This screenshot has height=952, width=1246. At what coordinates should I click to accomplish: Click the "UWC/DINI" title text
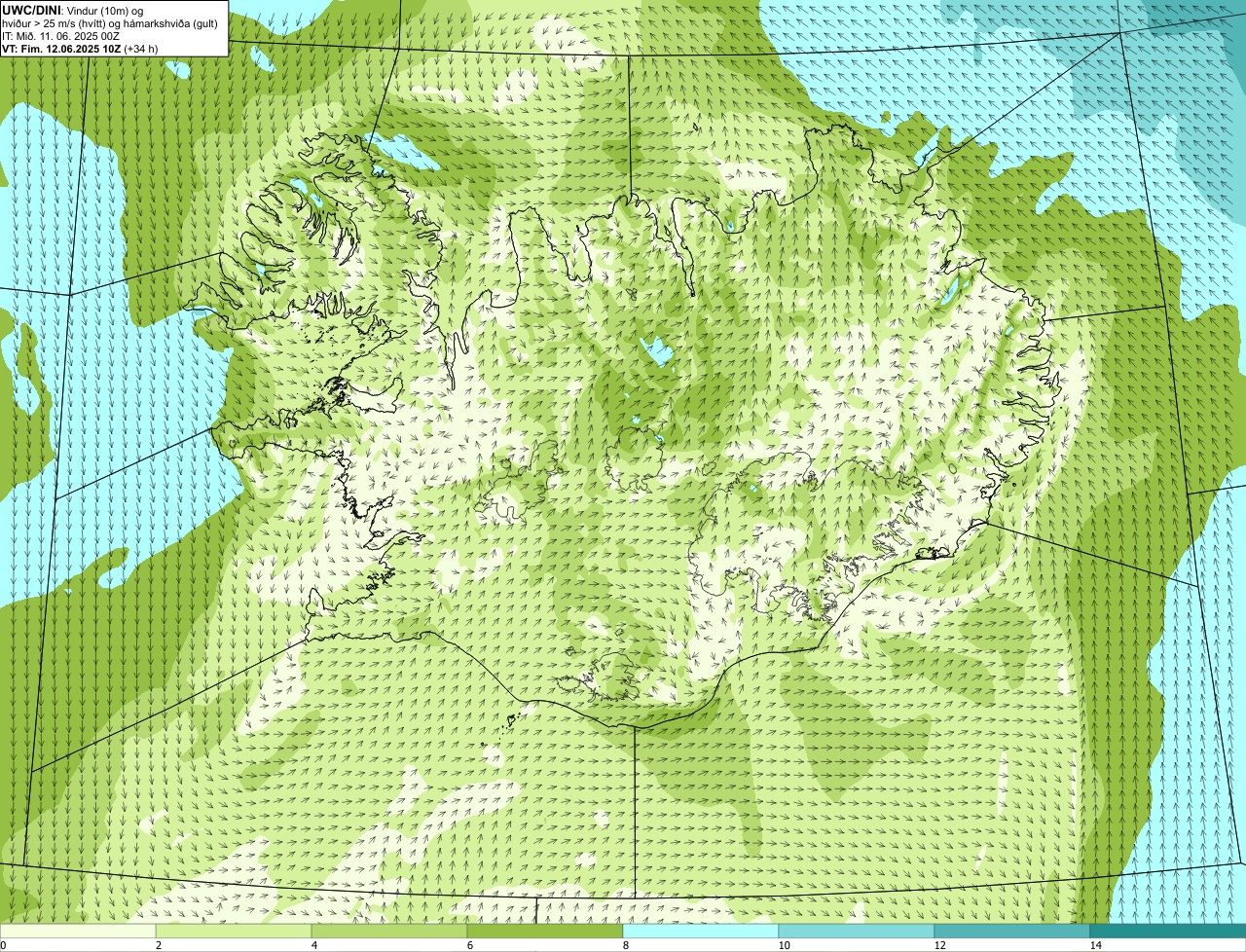30,10
